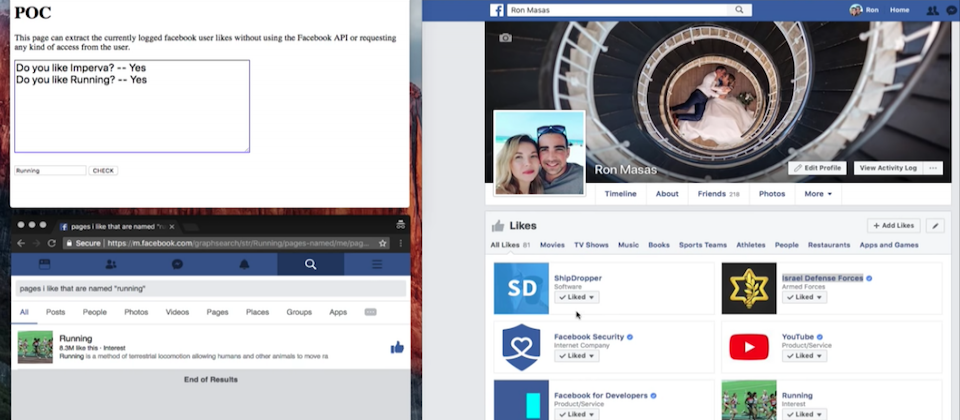The height and width of the screenshot is (420, 960).
Task: Click the pencil edit icon in the Likes section
Action: click(x=935, y=226)
